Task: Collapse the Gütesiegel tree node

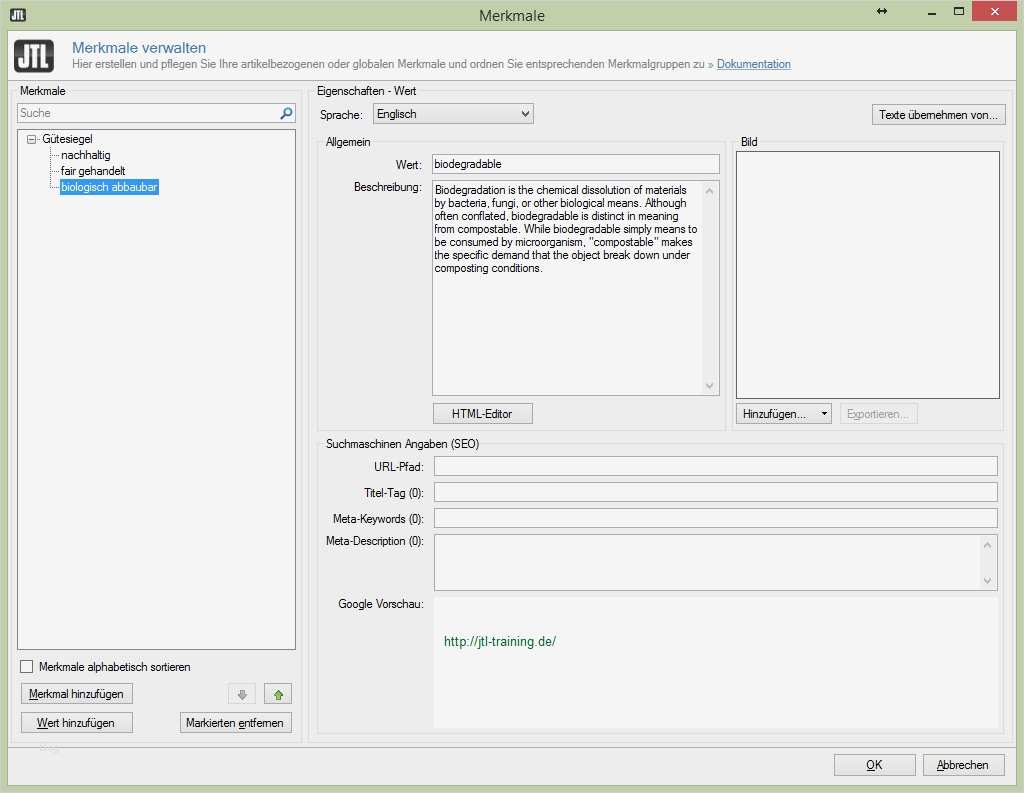Action: click(32, 140)
